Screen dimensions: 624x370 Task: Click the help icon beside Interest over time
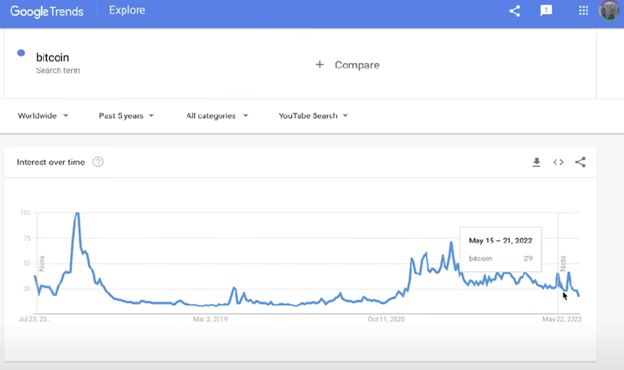pyautogui.click(x=98, y=162)
